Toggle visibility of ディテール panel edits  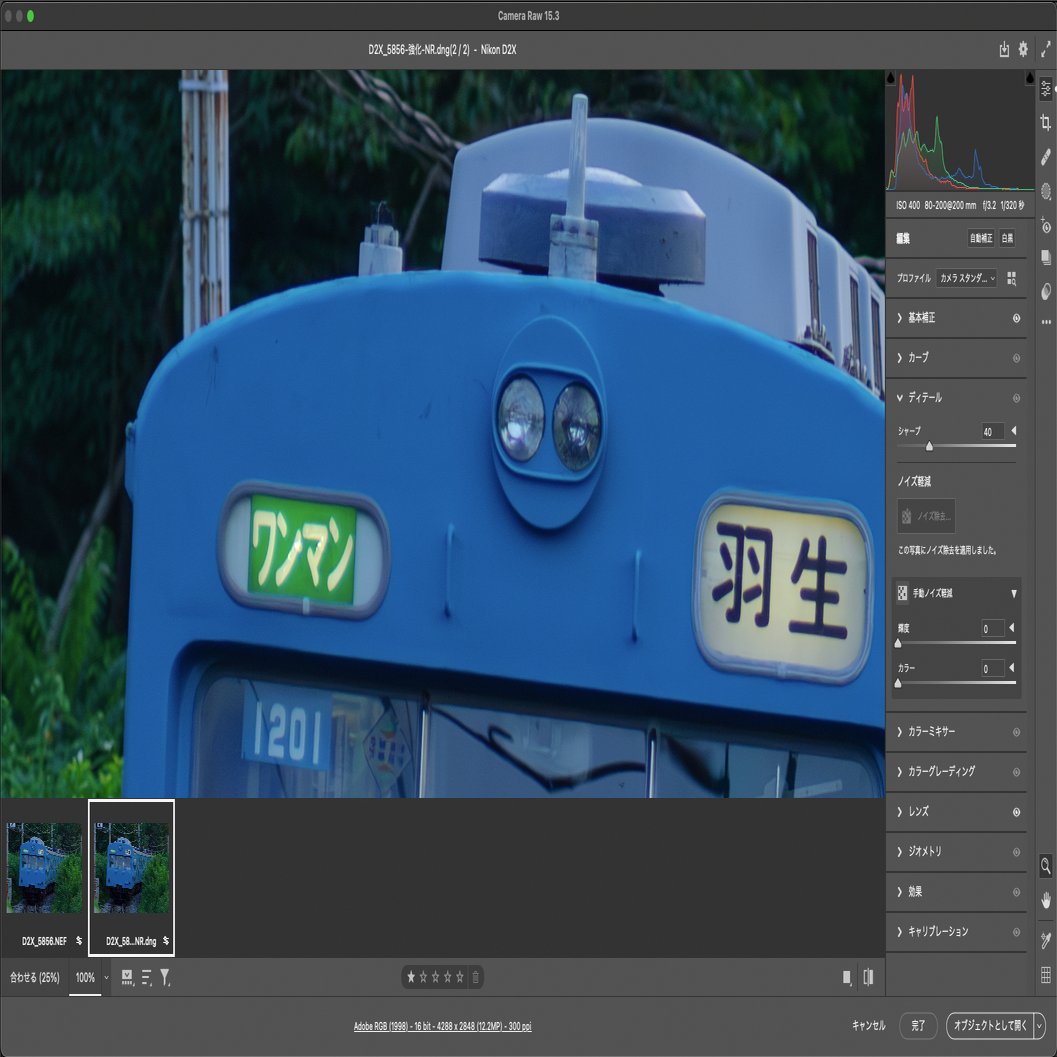click(x=1016, y=398)
